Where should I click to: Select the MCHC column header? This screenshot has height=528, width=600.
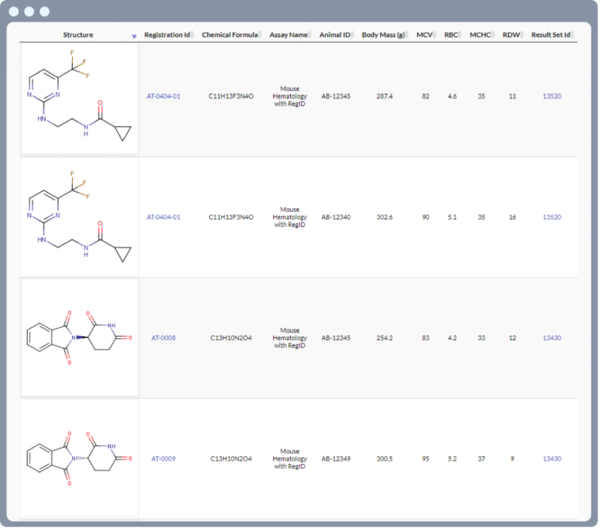(481, 35)
